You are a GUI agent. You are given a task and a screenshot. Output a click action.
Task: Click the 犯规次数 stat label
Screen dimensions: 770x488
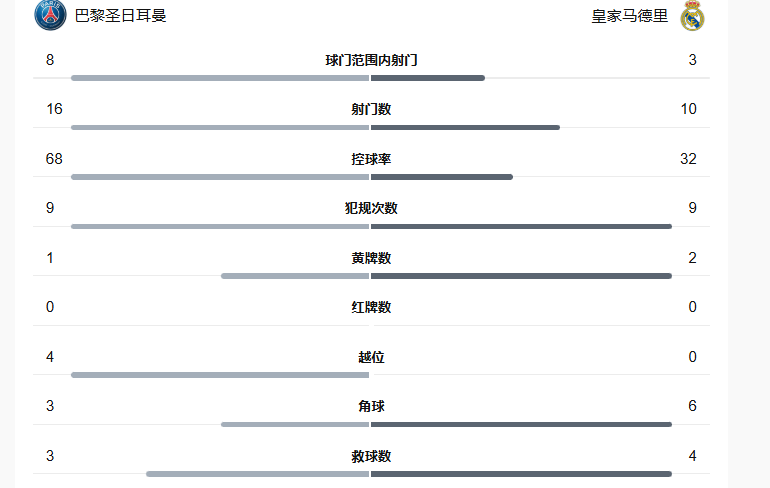pyautogui.click(x=371, y=208)
